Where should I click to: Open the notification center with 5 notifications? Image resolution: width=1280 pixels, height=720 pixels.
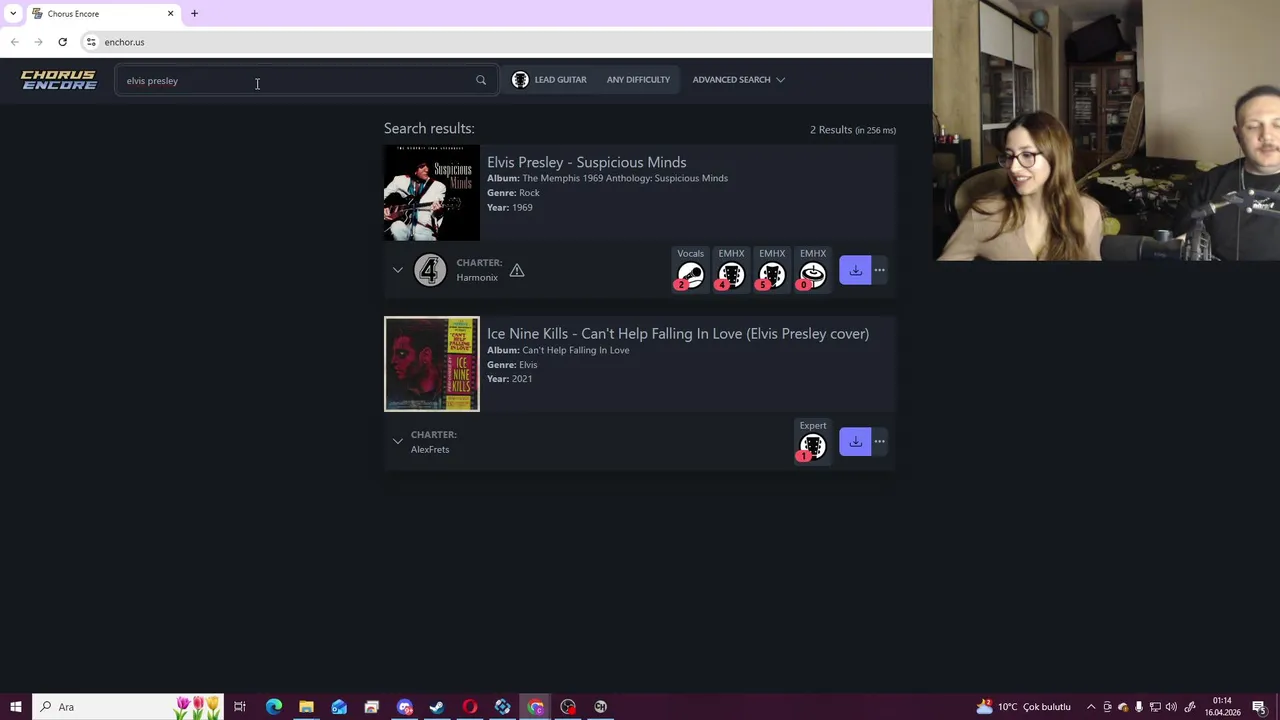(x=1259, y=707)
